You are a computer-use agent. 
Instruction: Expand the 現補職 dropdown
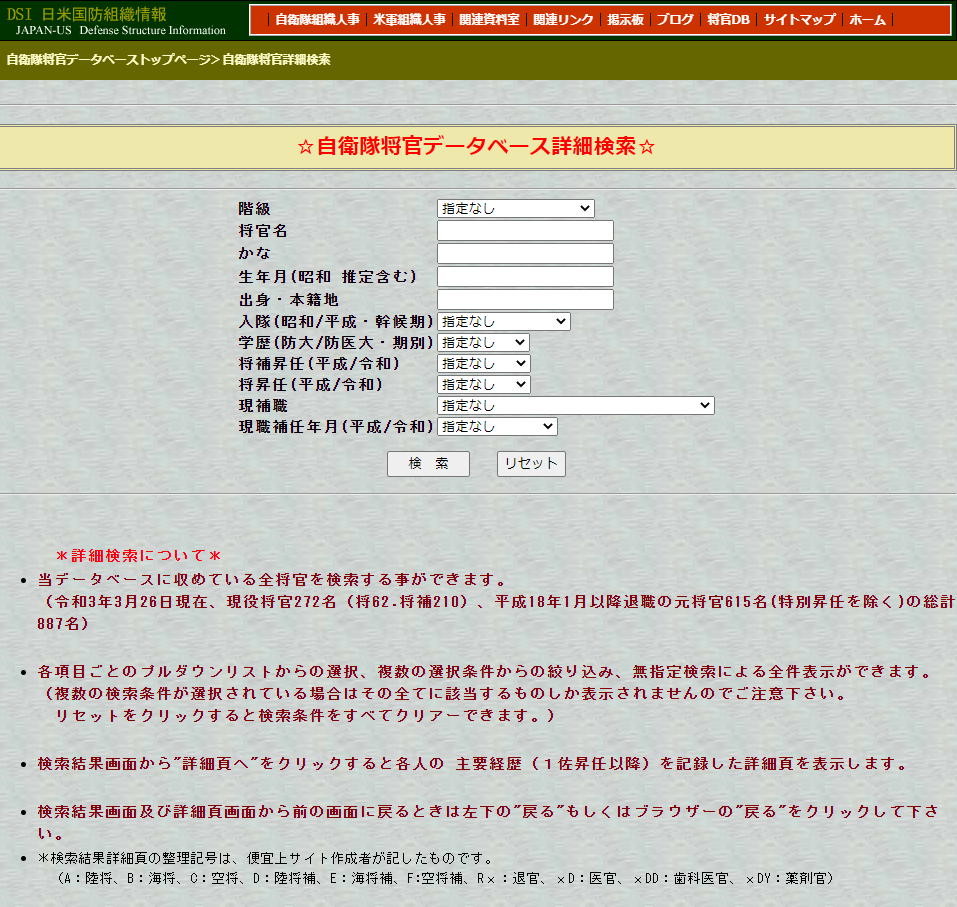[x=575, y=406]
